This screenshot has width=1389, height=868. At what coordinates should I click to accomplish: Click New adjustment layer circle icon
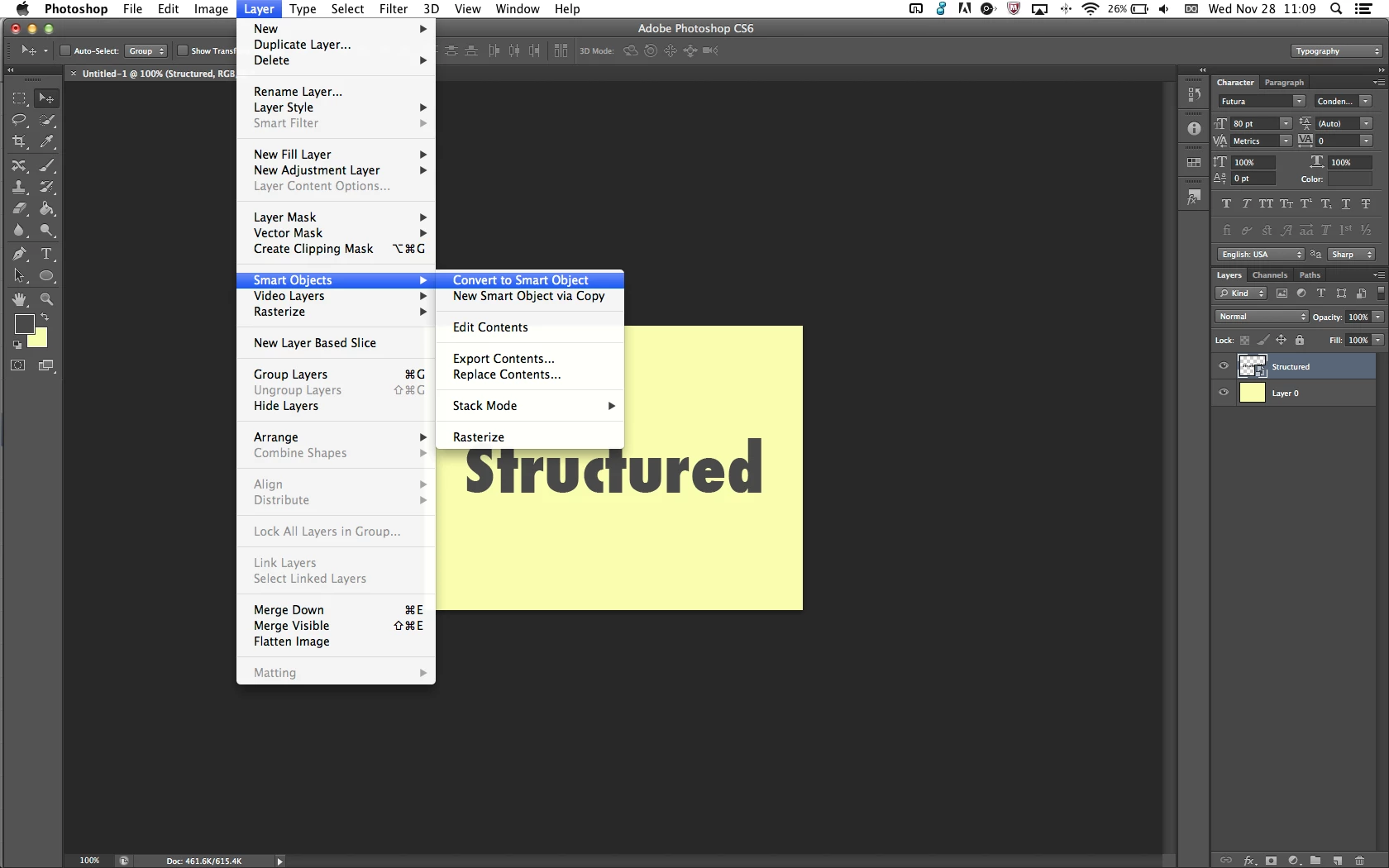(x=1293, y=861)
